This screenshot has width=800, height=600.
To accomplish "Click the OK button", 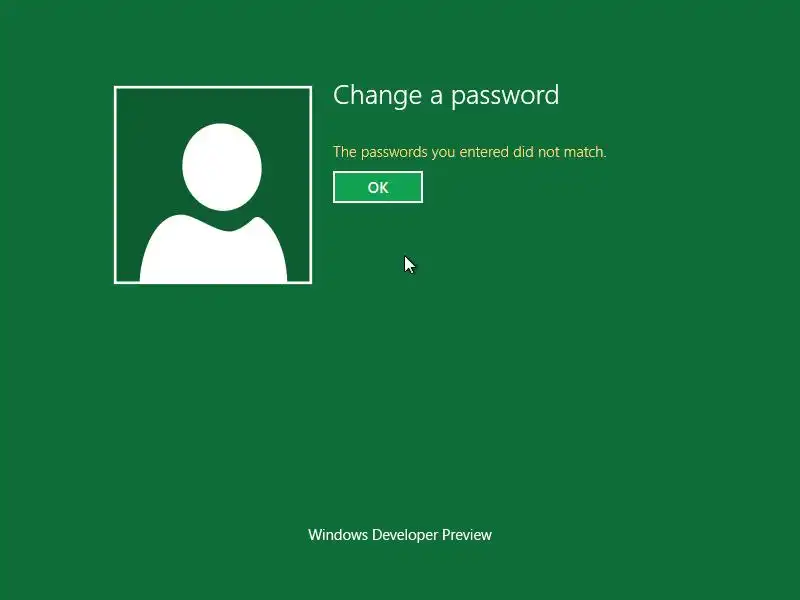I will (x=378, y=187).
